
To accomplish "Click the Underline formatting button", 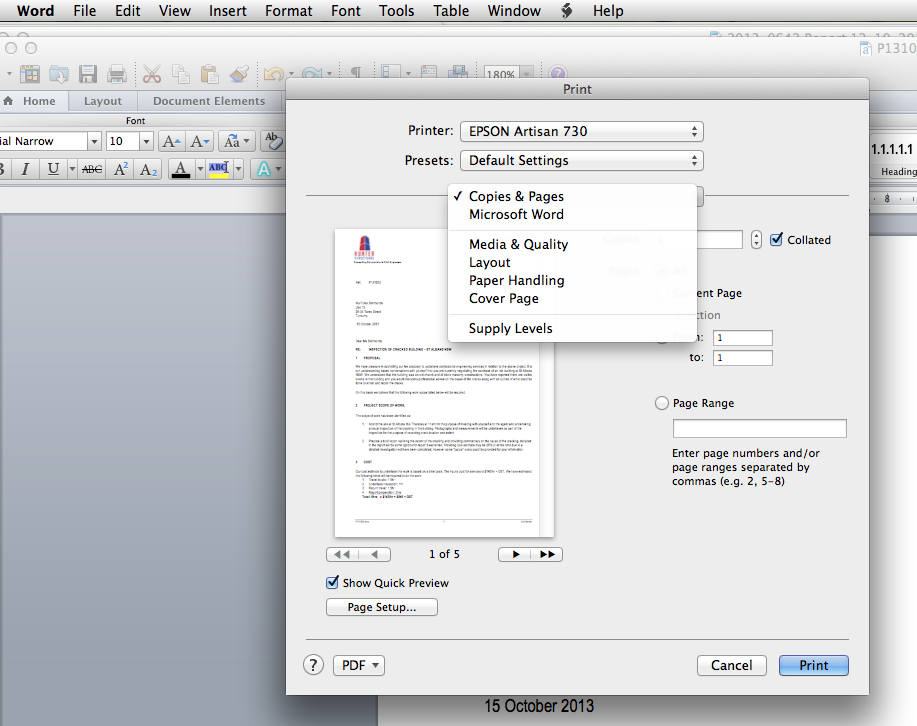I will pos(53,169).
